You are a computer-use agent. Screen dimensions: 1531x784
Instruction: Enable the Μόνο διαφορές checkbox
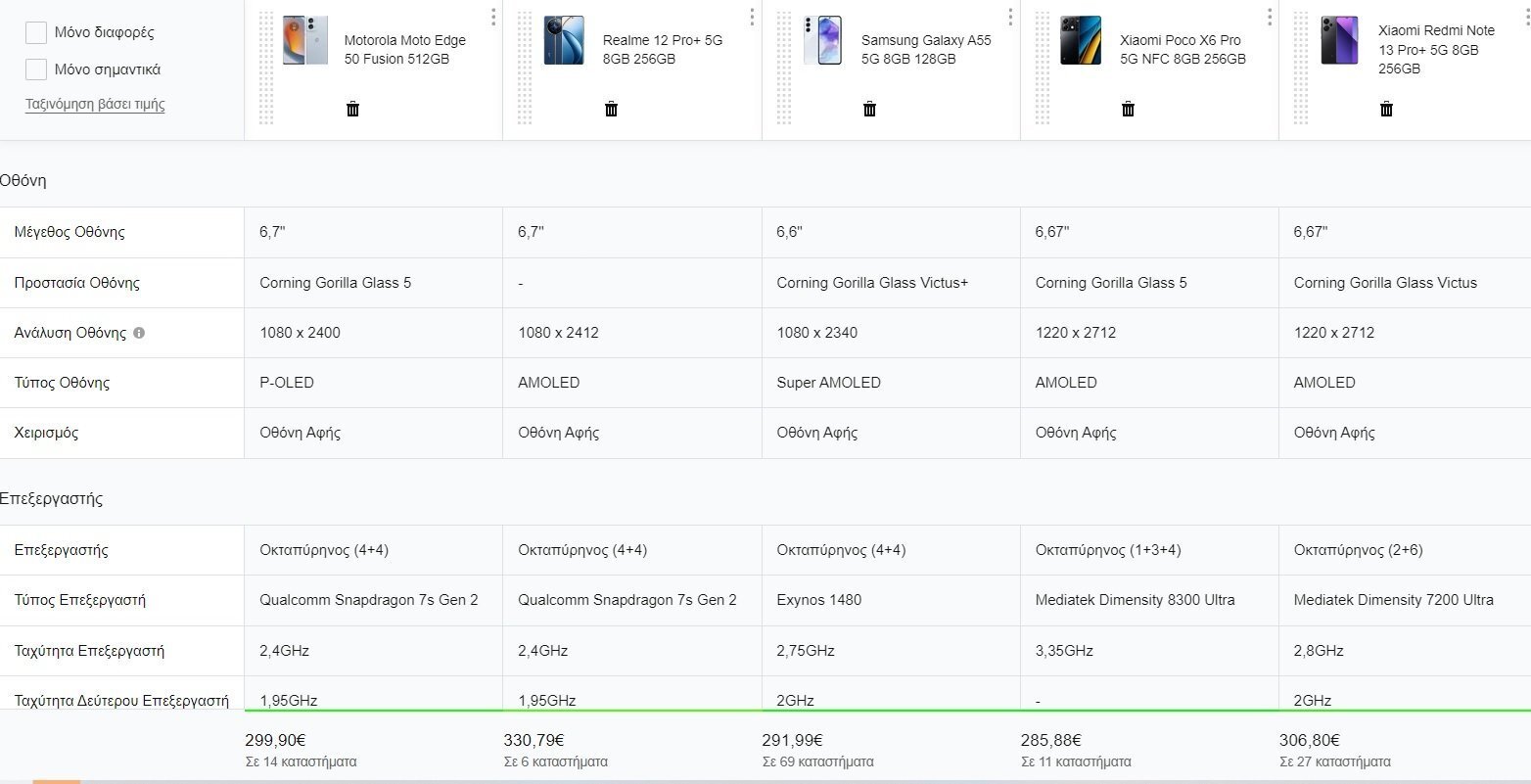coord(36,32)
